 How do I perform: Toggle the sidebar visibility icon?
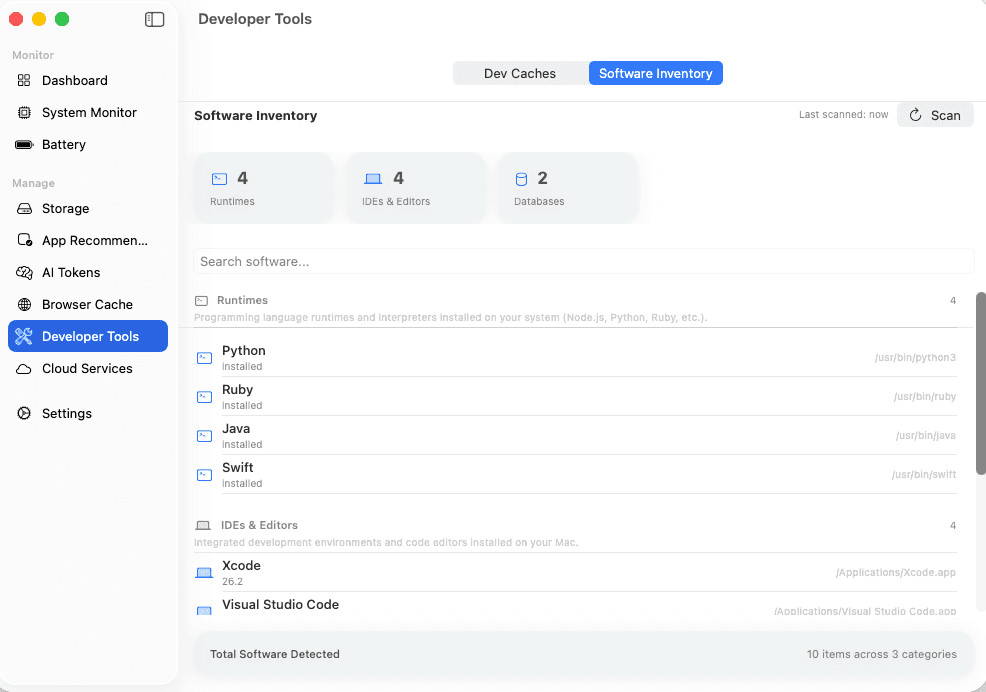154,19
